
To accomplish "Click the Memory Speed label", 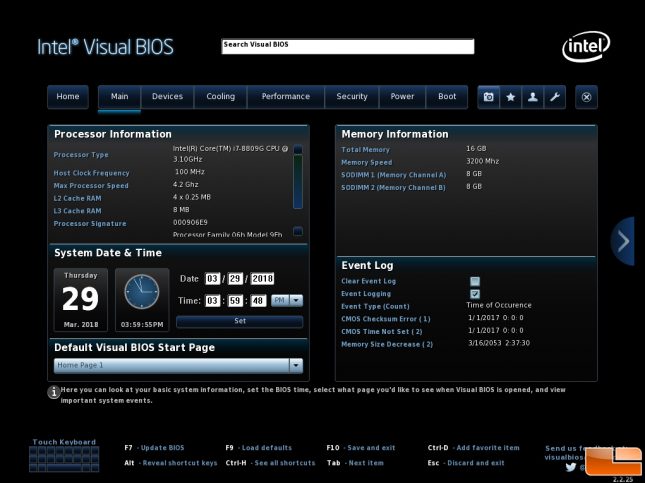I will coord(367,163).
